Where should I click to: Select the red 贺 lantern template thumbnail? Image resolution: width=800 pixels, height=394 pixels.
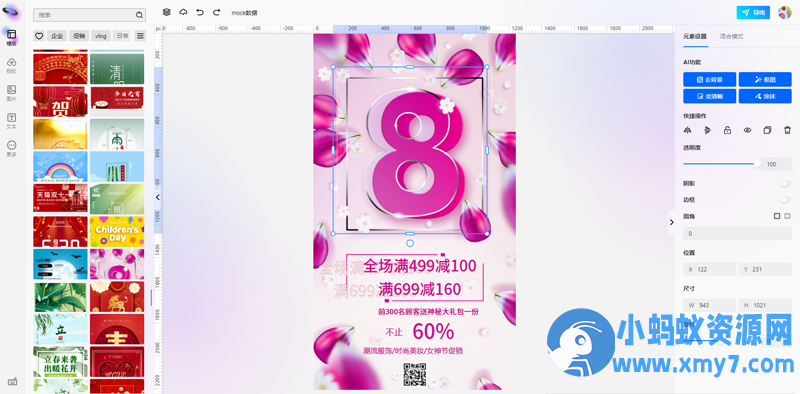[x=60, y=101]
